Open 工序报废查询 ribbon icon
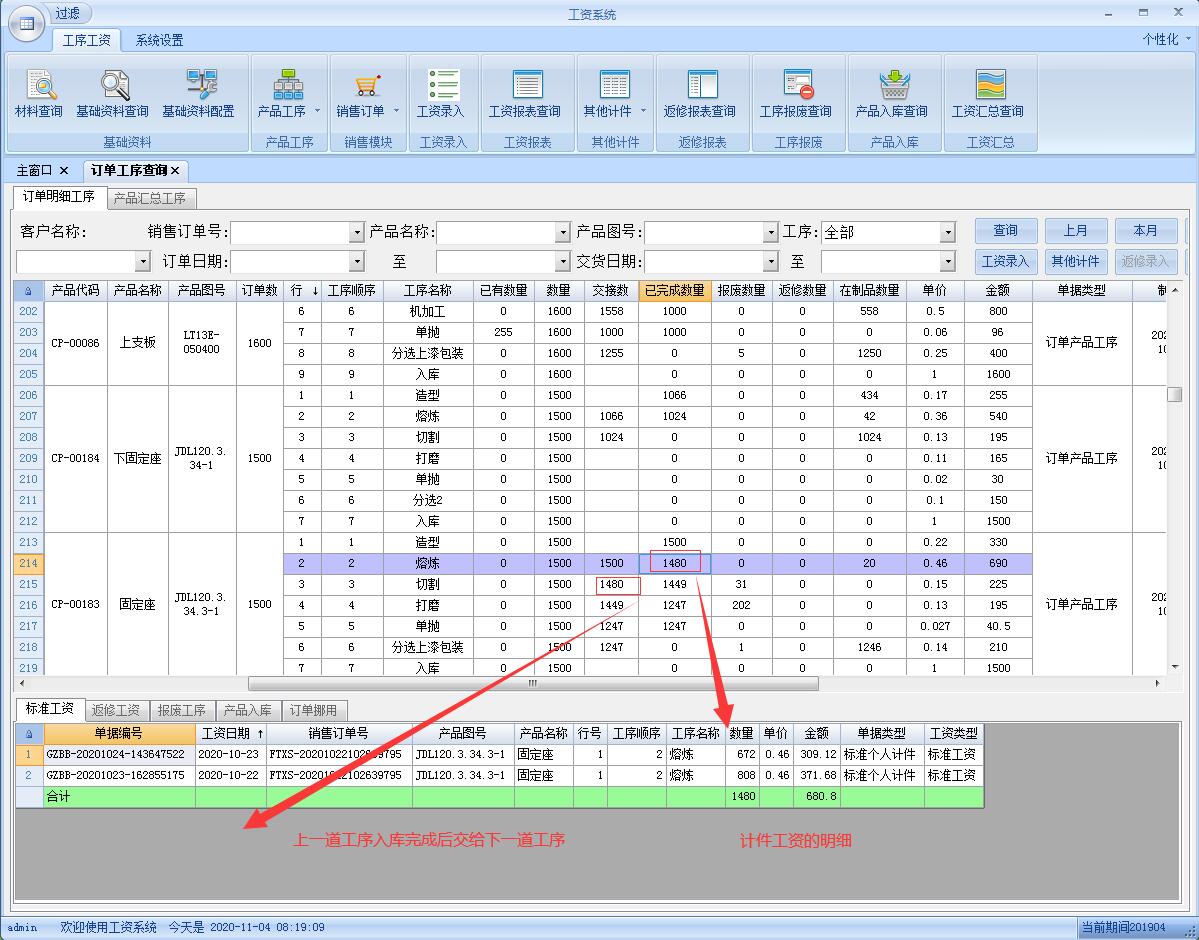The width and height of the screenshot is (1199, 940). 795,94
